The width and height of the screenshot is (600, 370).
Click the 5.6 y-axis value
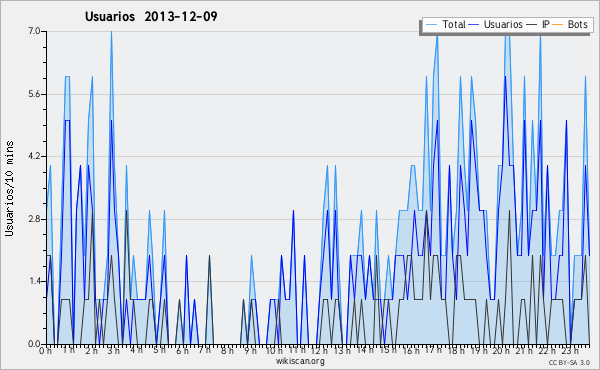point(34,94)
